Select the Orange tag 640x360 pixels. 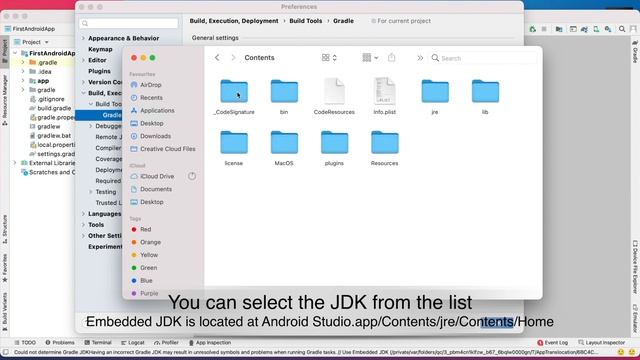click(x=146, y=242)
